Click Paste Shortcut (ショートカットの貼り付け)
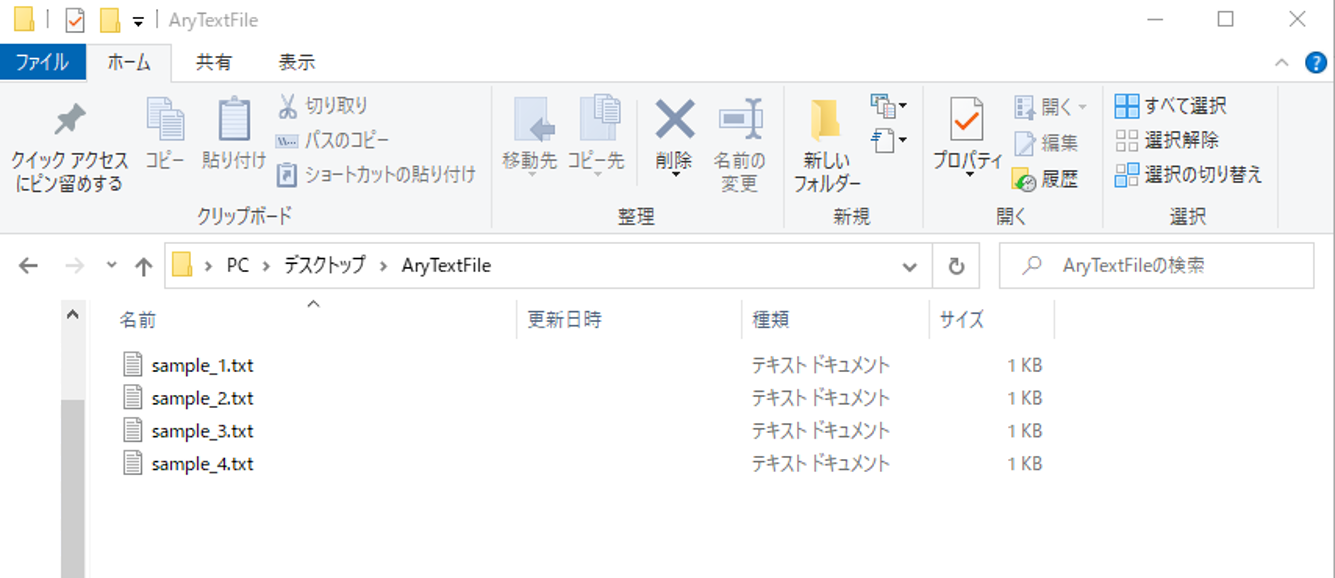The image size is (1335, 578). [376, 175]
